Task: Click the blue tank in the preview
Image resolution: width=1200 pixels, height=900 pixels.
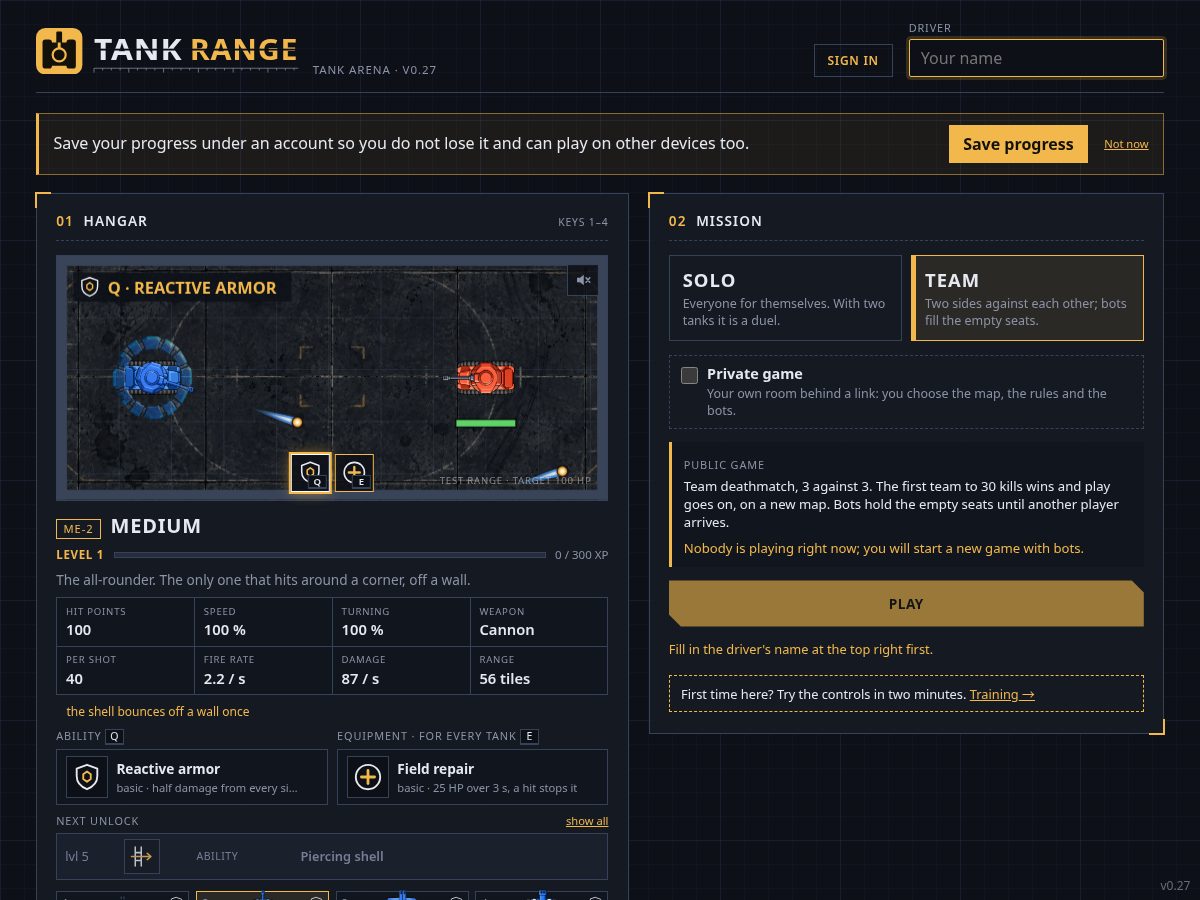Action: tap(152, 378)
